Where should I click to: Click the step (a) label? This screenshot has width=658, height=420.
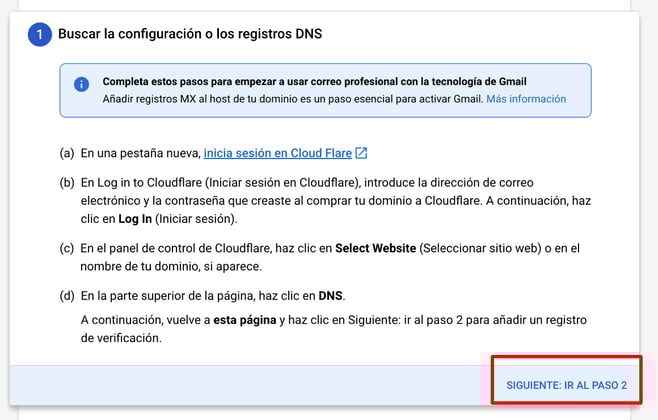tap(68, 153)
